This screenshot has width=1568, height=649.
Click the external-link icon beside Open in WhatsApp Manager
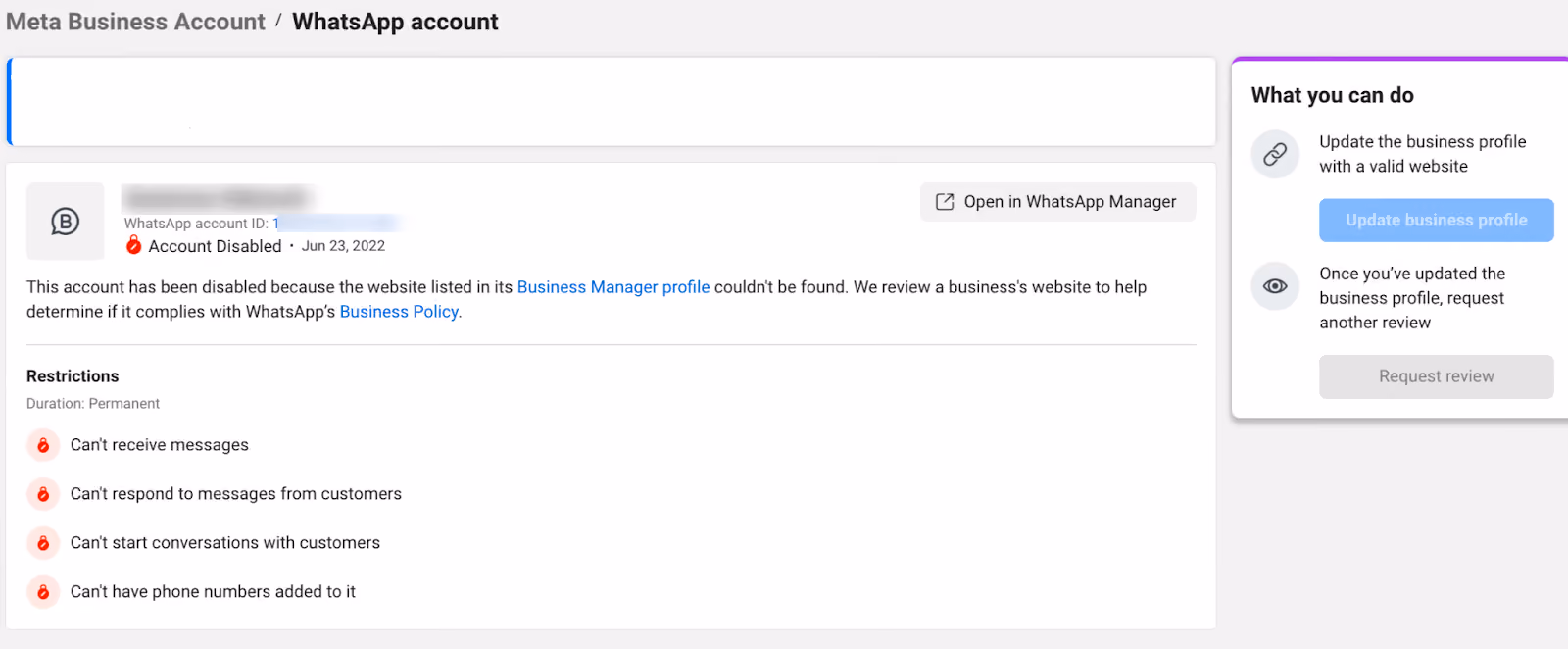[945, 202]
